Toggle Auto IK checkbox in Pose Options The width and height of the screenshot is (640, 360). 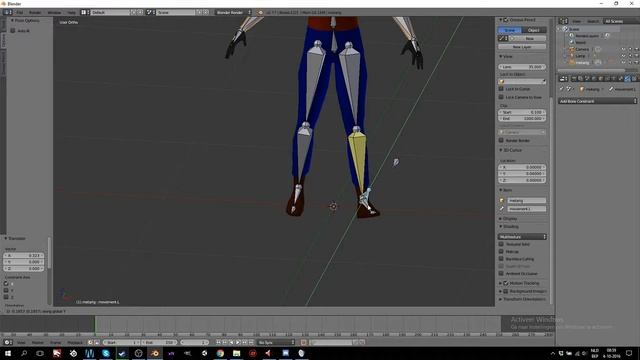point(13,31)
